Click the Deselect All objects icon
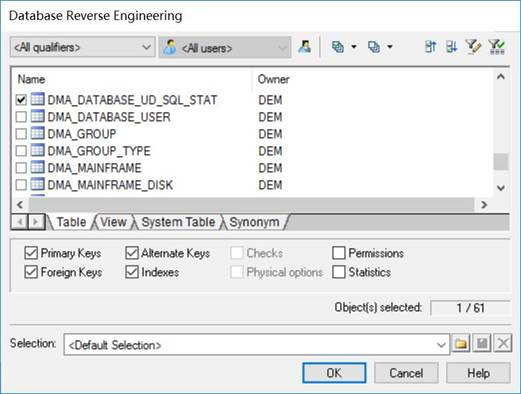This screenshot has height=394, width=521. coord(374,47)
